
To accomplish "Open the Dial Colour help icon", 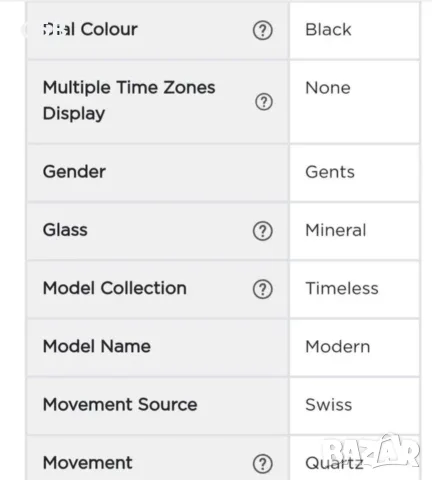I will tap(263, 30).
